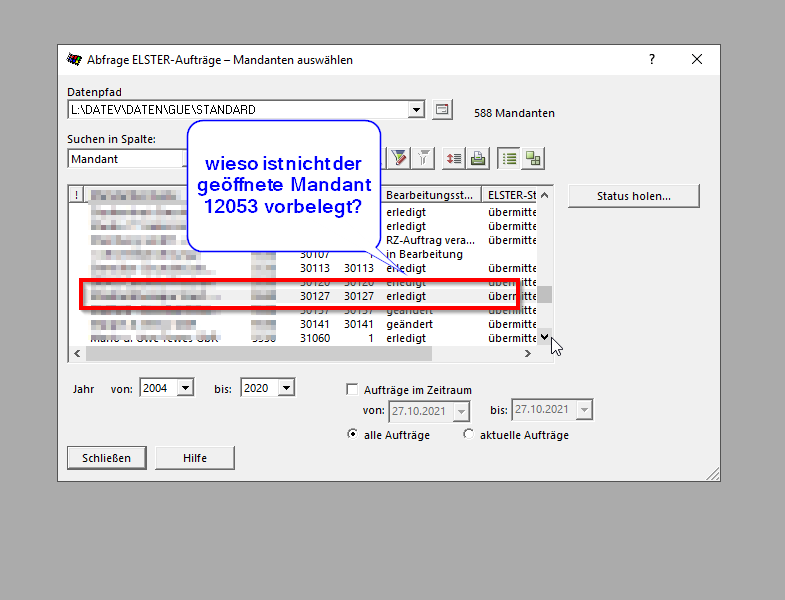
Task: Print the Mandanten list via printer icon
Action: click(x=478, y=159)
